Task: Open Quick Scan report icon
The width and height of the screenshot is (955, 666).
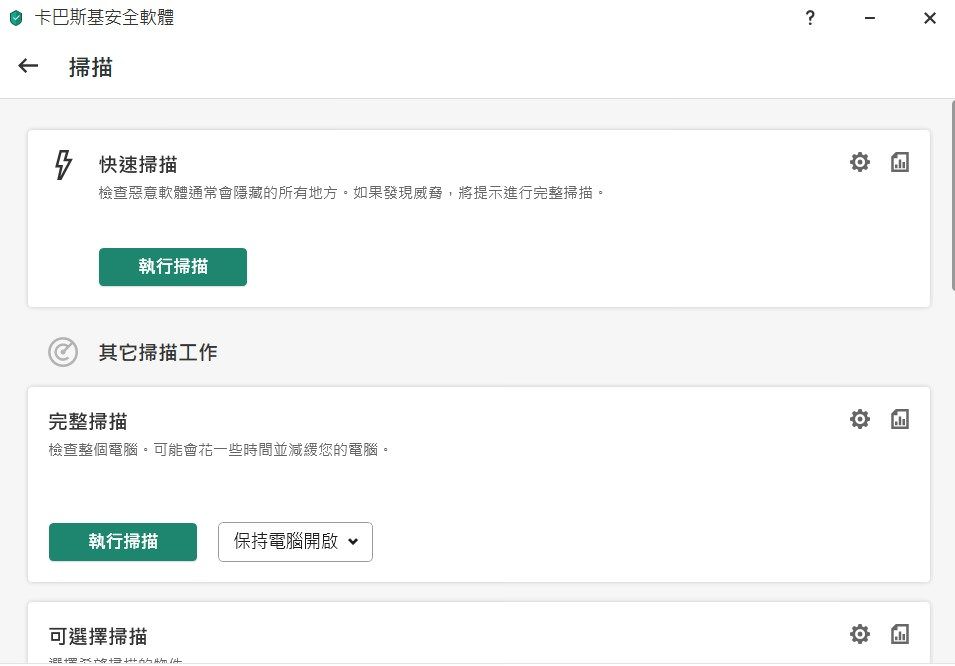Action: [900, 162]
